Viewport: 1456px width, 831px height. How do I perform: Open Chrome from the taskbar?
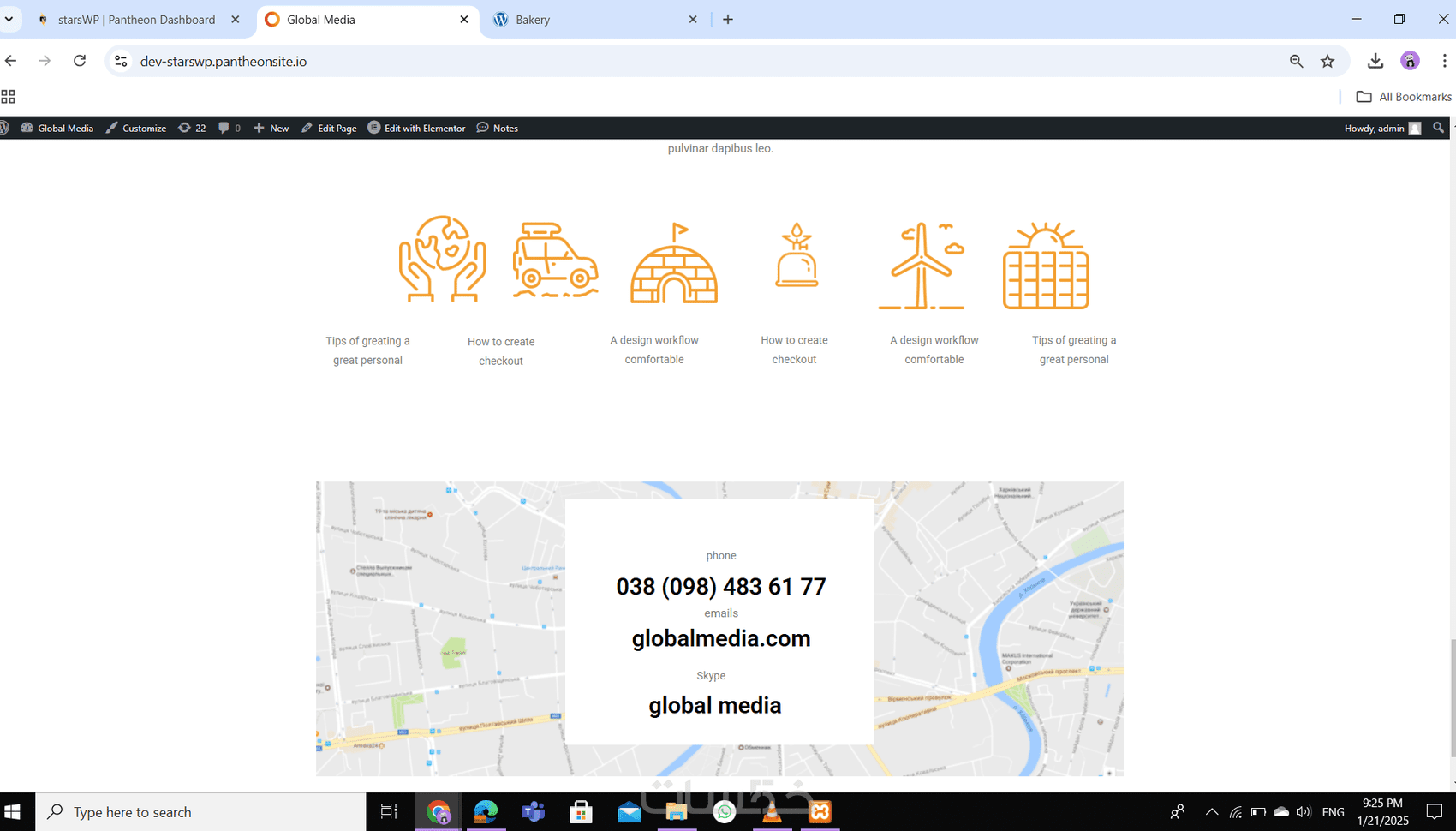pos(439,812)
